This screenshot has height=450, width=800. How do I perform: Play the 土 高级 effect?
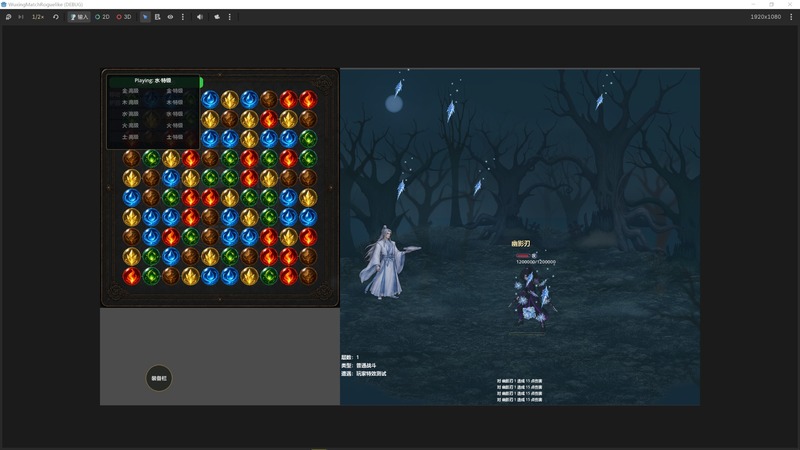click(130, 137)
